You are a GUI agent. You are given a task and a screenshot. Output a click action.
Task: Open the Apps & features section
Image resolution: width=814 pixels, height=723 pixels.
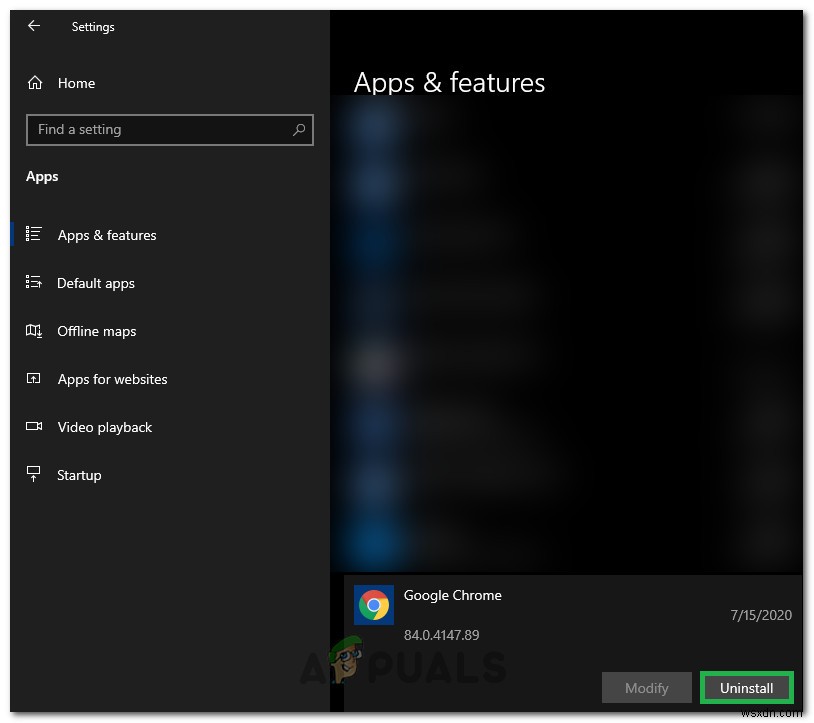click(107, 235)
